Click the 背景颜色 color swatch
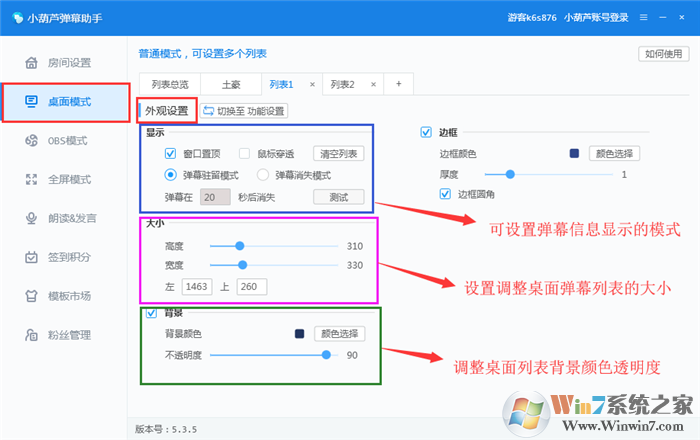Screen dimensions: 700x440 pos(300,333)
